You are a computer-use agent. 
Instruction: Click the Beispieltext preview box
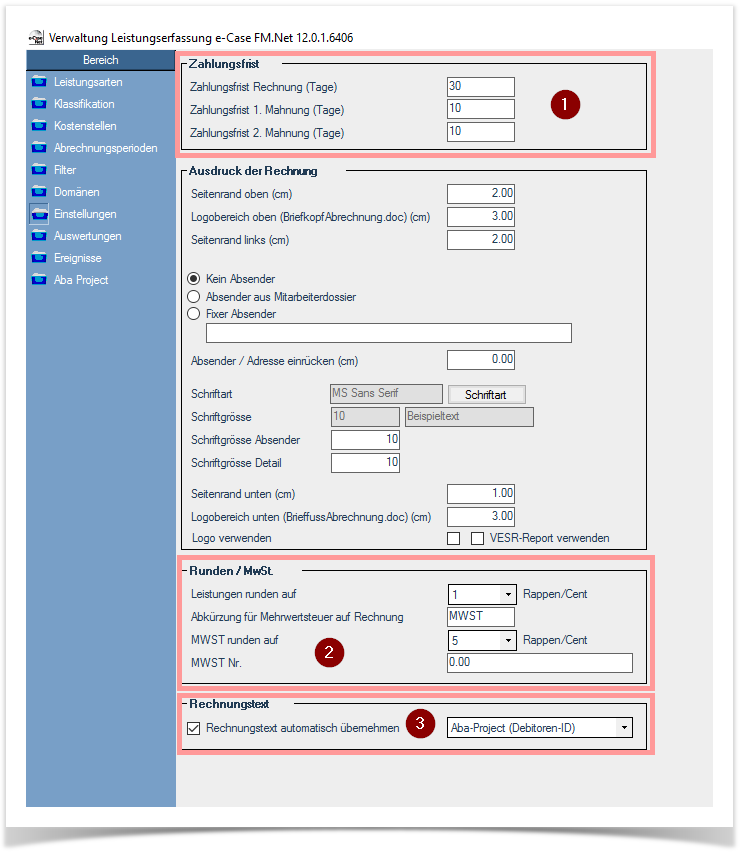tap(469, 417)
